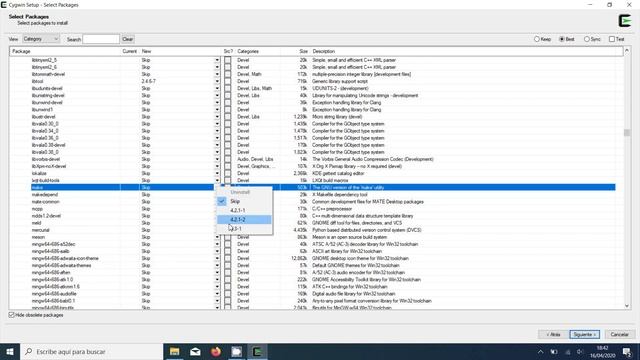The height and width of the screenshot is (360, 640).
Task: Click the Cygwin logo in the header
Action: click(x=624, y=20)
